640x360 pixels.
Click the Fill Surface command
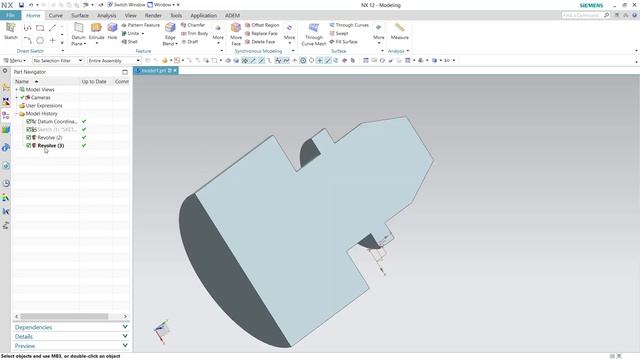click(343, 42)
